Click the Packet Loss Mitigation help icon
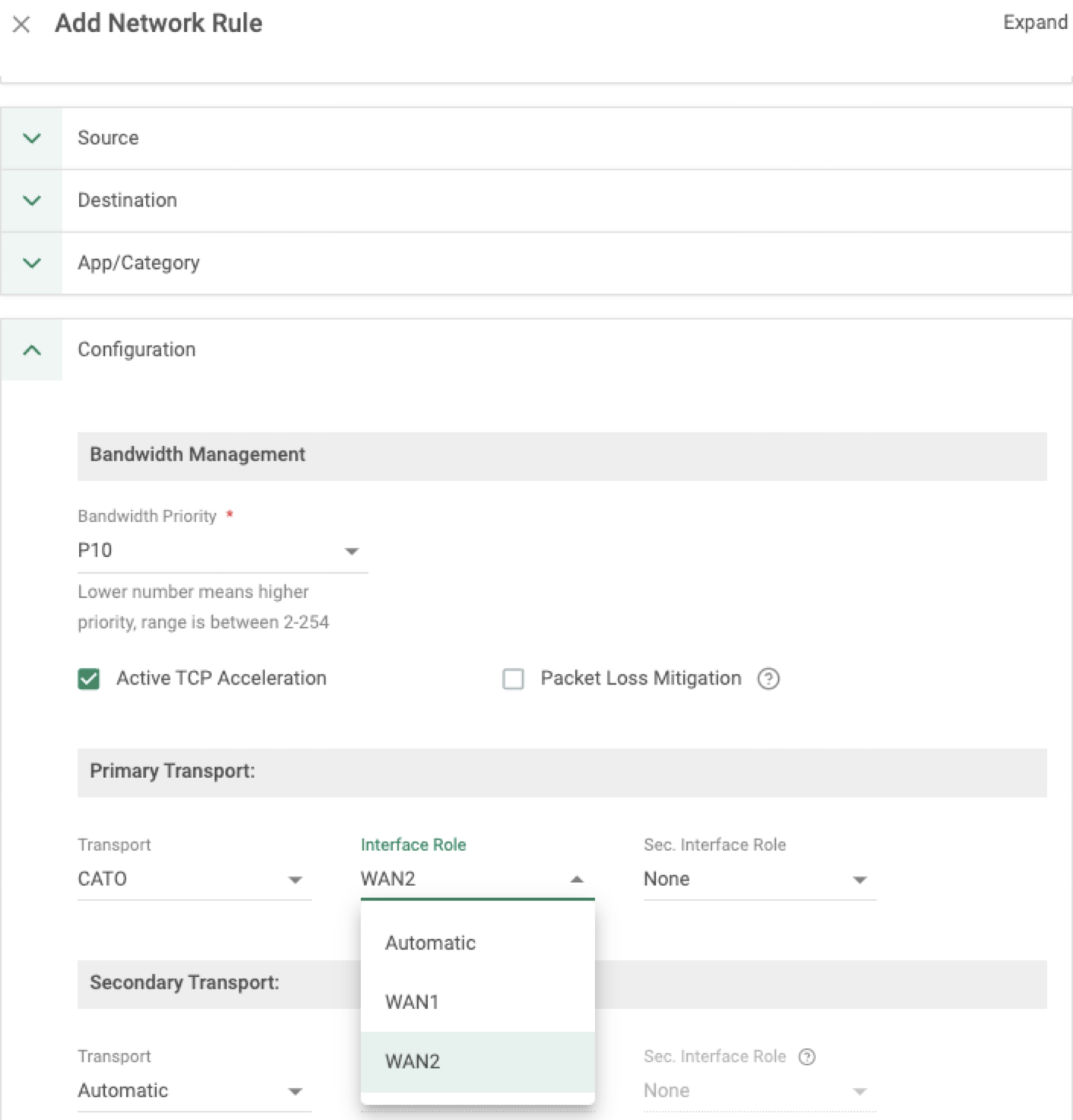This screenshot has width=1073, height=1120. [x=768, y=679]
